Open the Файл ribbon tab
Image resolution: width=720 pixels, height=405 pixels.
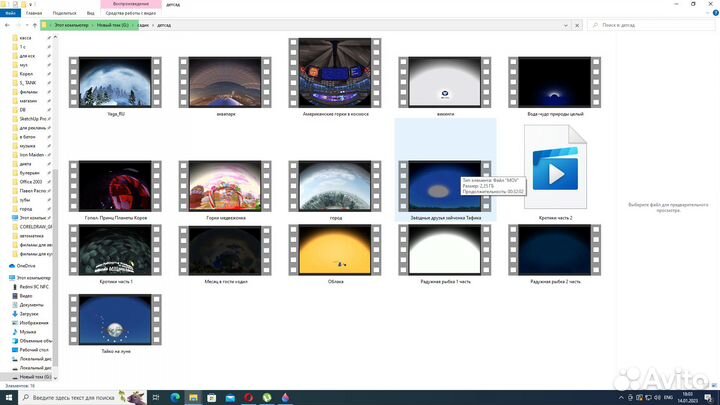10,13
